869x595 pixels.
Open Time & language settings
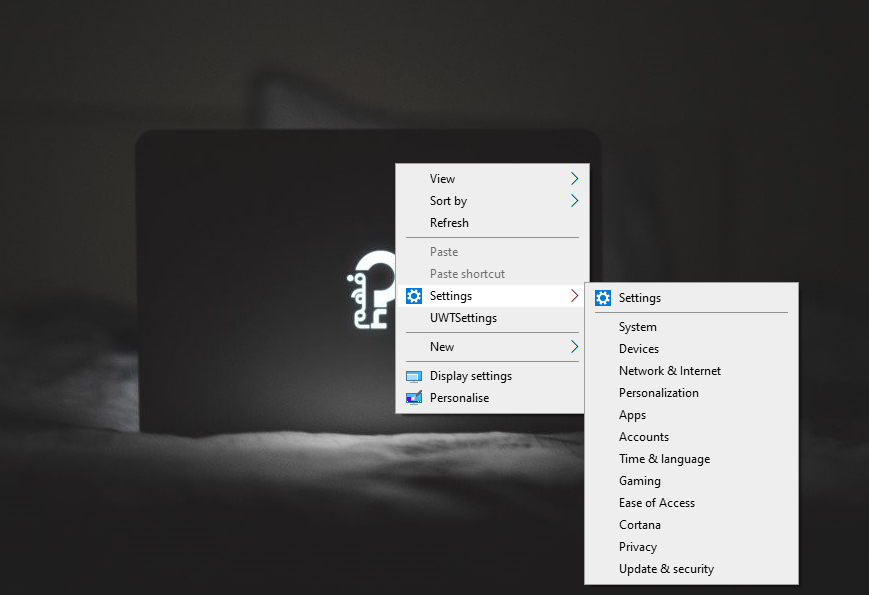pos(691,459)
